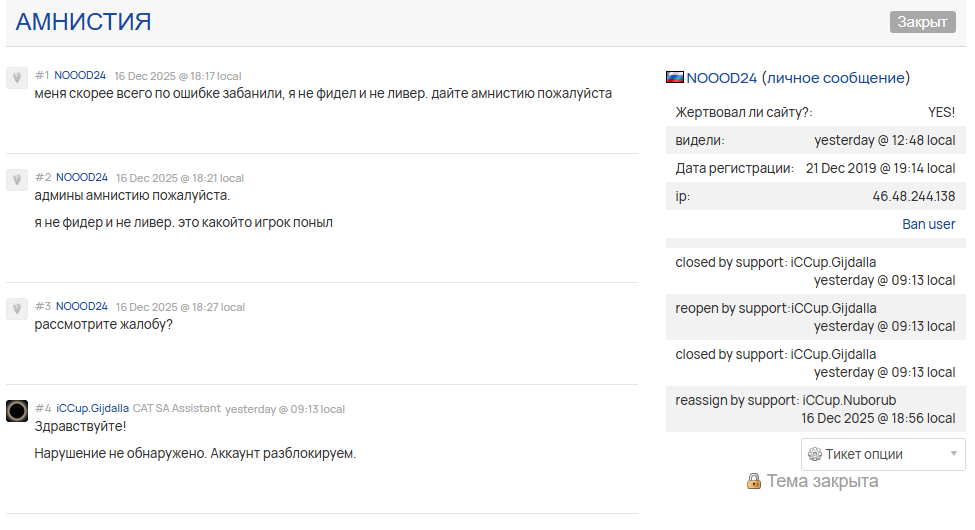Viewport: 975px width, 530px height.
Task: Open NOOOD24 личное сообщение link
Action: (798, 77)
